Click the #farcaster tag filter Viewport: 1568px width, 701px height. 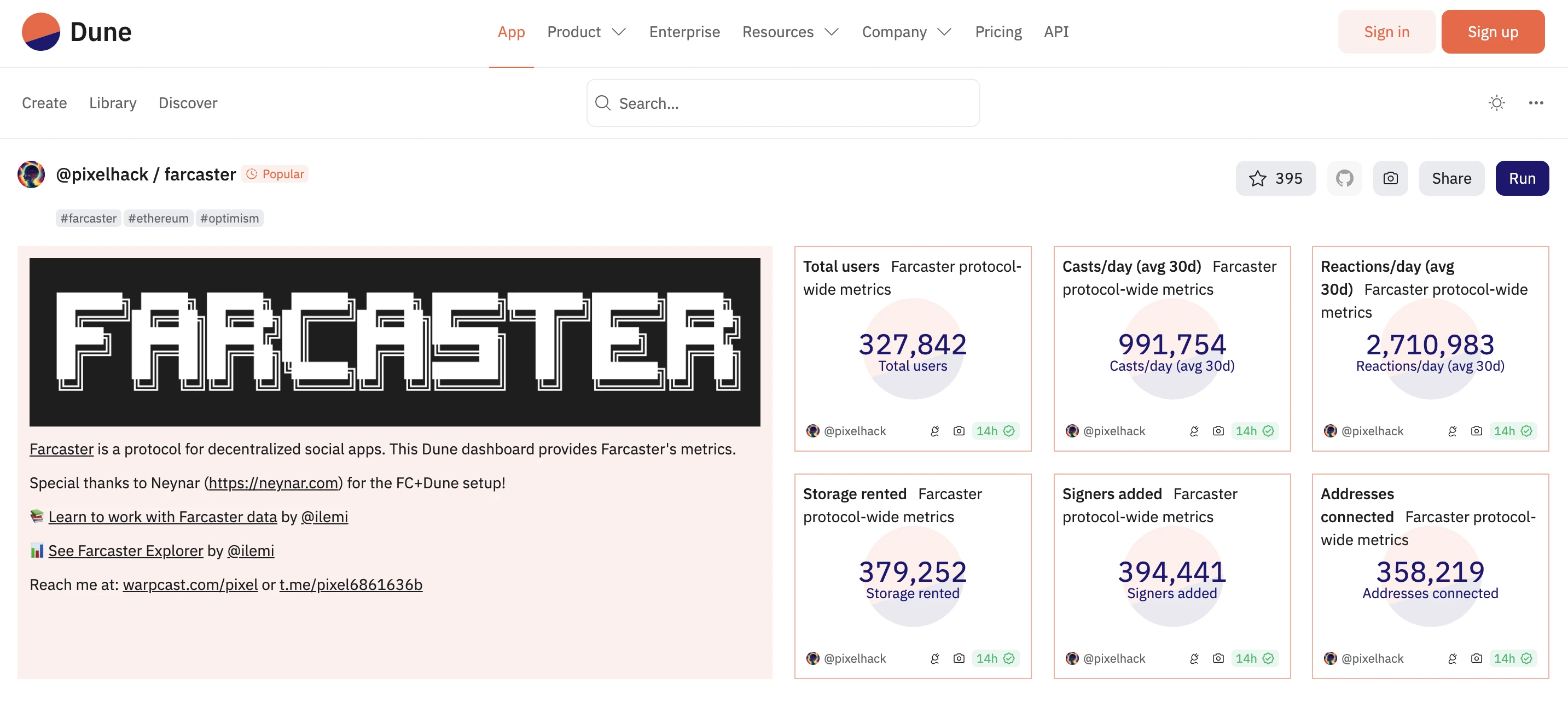89,217
